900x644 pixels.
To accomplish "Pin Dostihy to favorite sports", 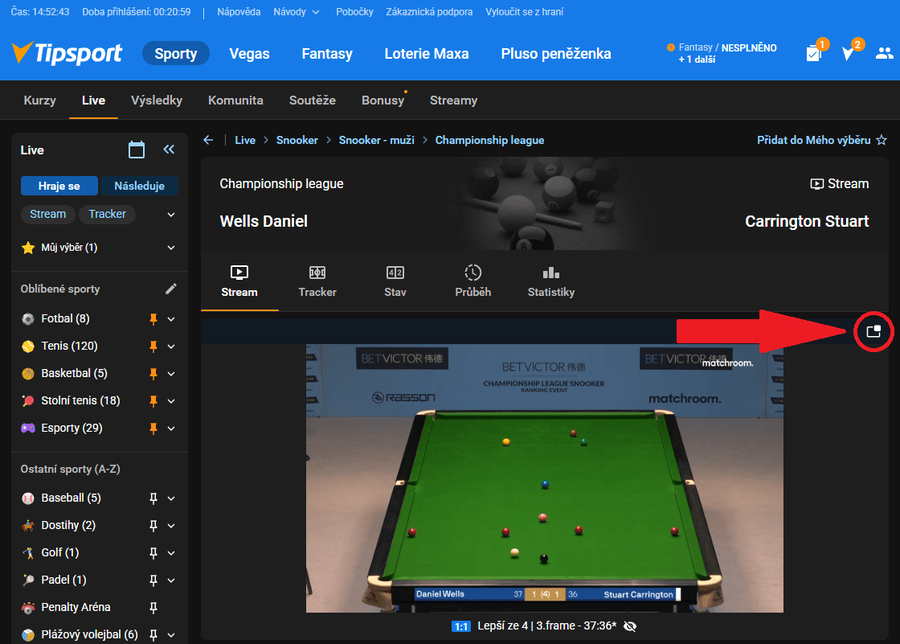I will point(153,526).
